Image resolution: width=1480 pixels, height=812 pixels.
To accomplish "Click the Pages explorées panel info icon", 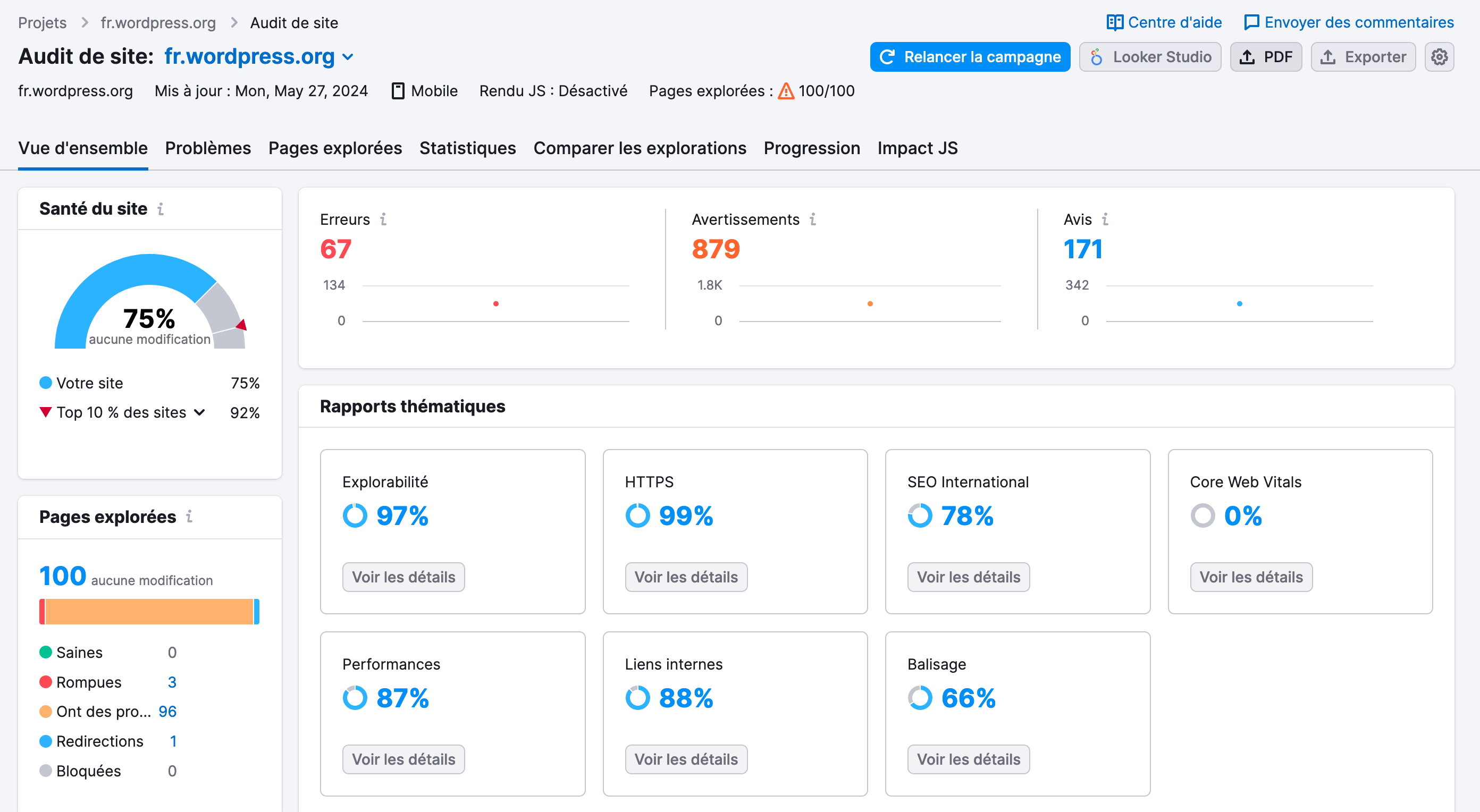I will click(189, 517).
